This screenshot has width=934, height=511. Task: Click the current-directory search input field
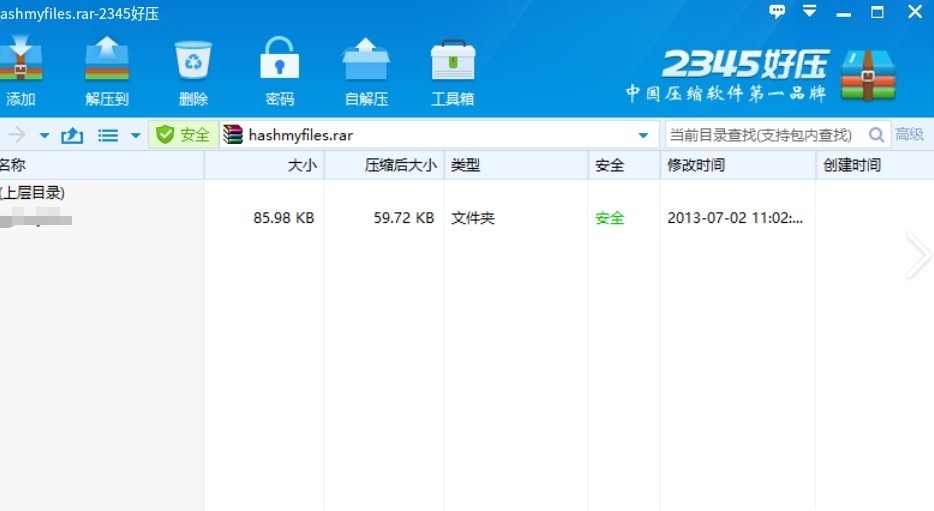pyautogui.click(x=762, y=135)
